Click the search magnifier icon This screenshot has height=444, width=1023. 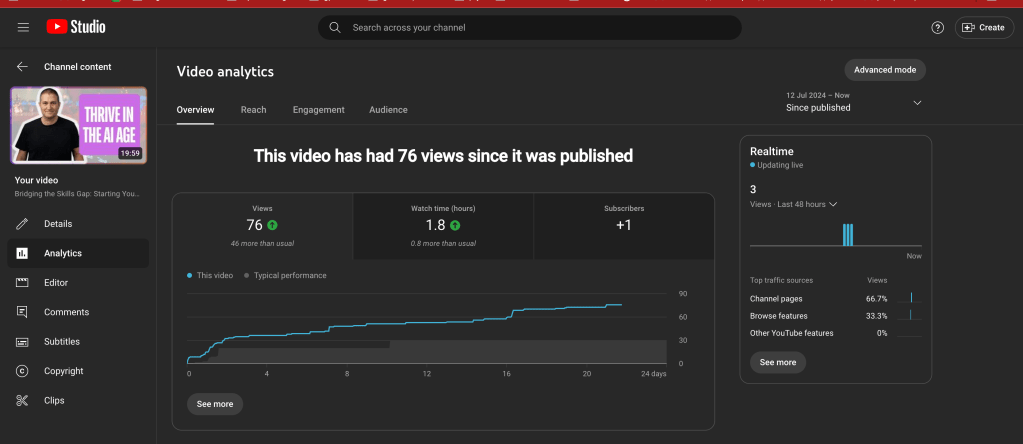click(335, 27)
